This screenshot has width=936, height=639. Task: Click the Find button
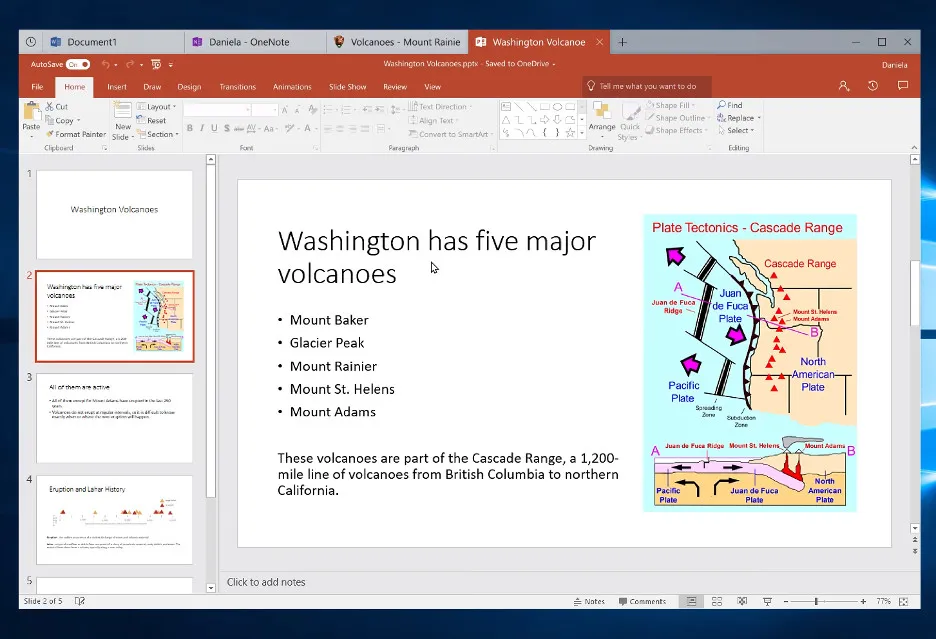[729, 105]
